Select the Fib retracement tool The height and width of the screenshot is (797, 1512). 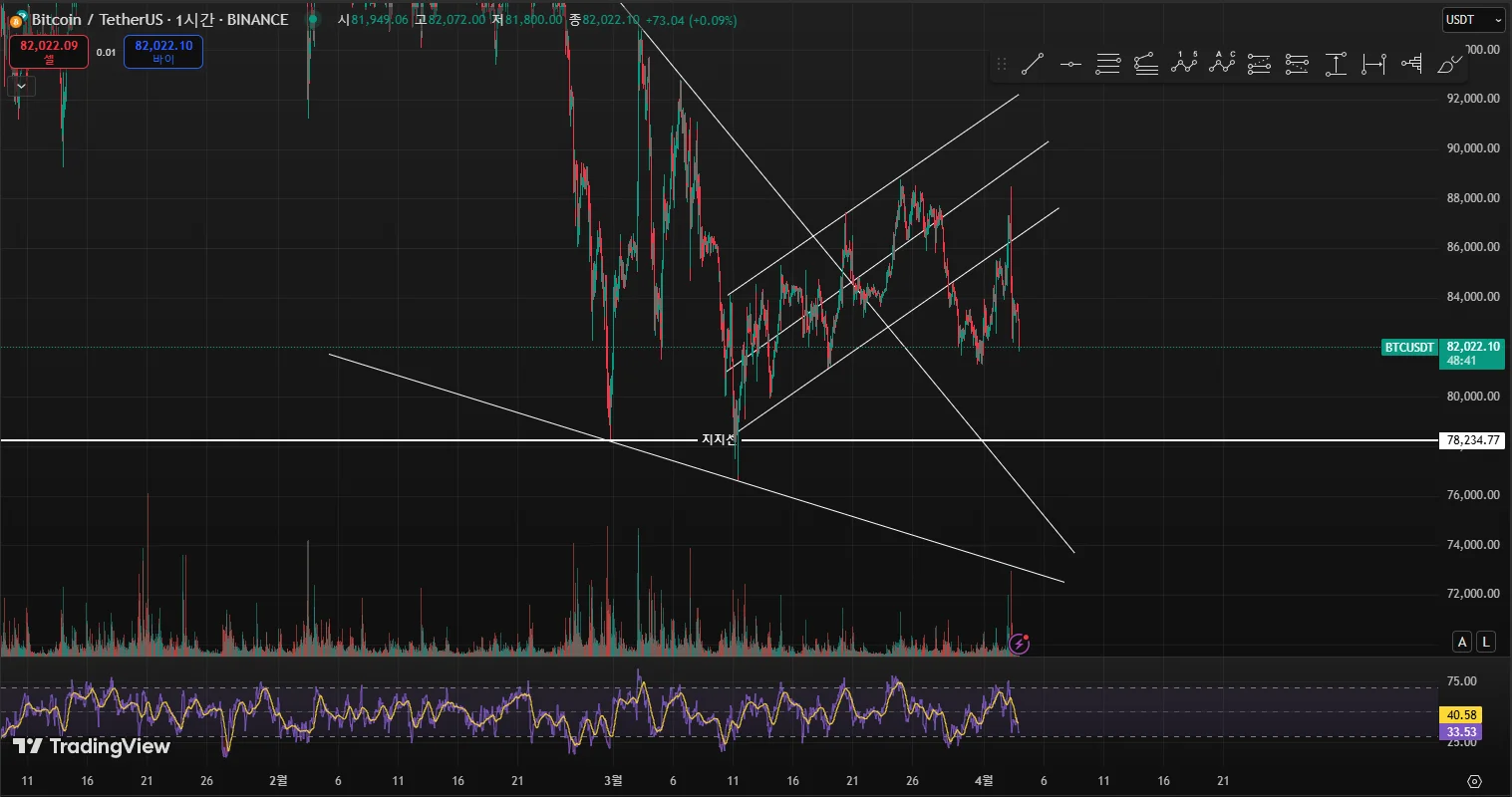coord(1108,65)
